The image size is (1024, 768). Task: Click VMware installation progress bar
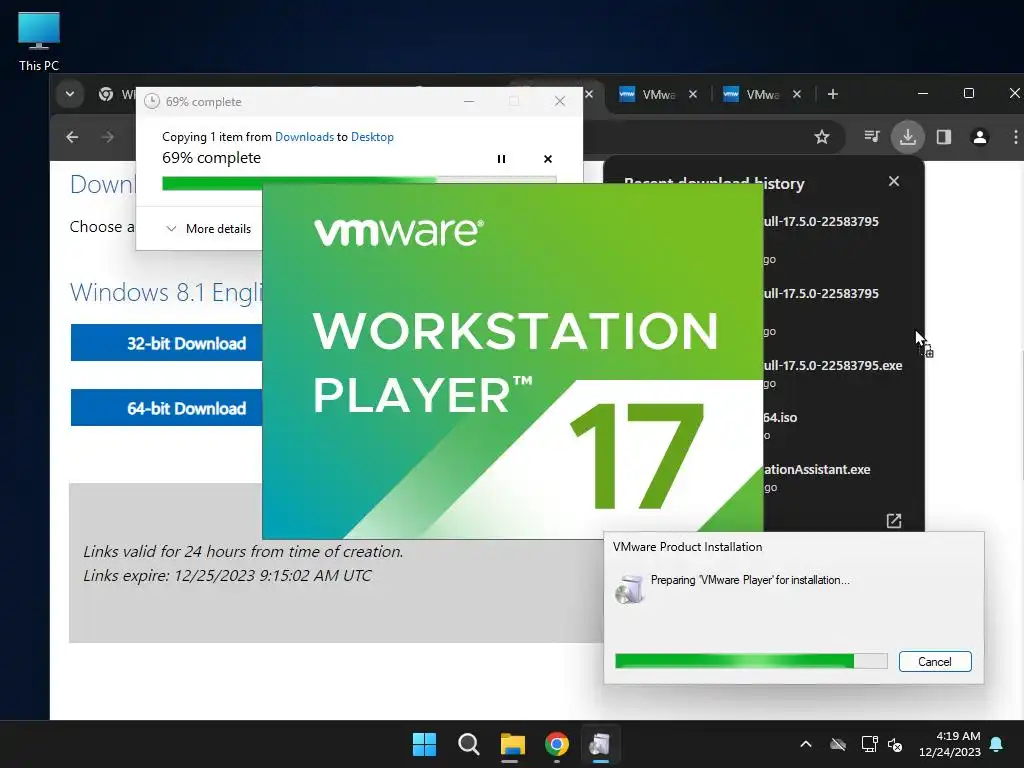tap(751, 661)
